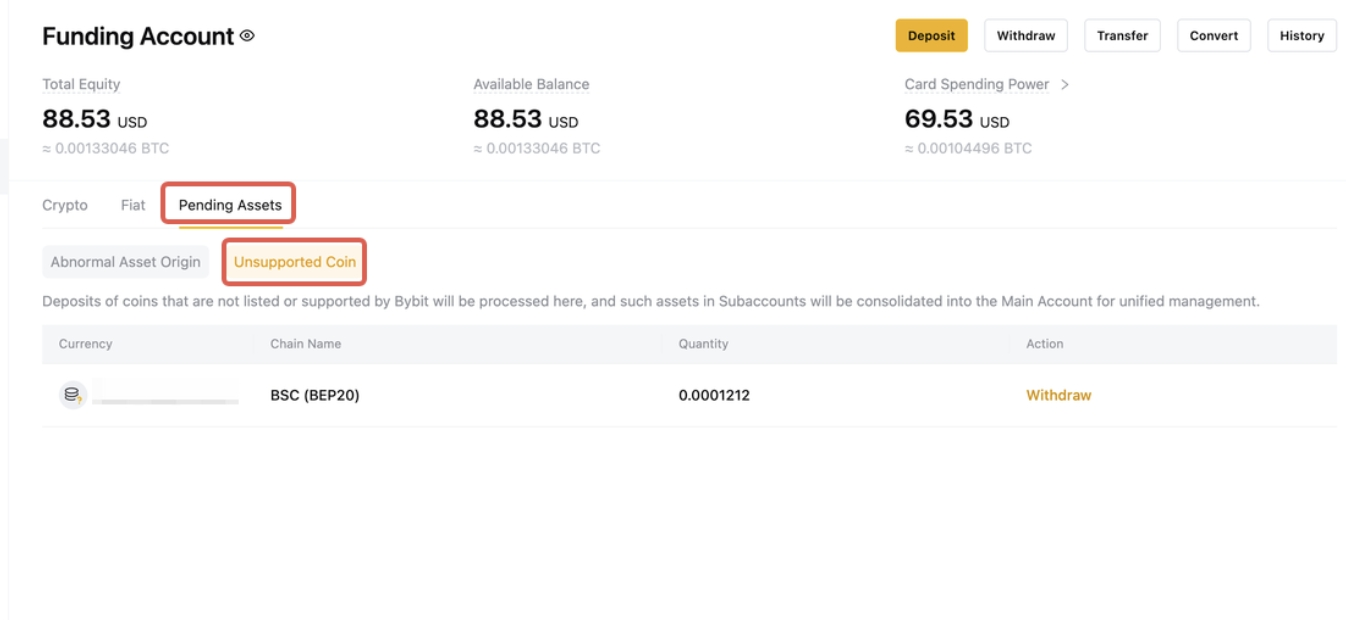Select the Unsupported Coin filter
This screenshot has height=625, width=1346.
pos(295,262)
